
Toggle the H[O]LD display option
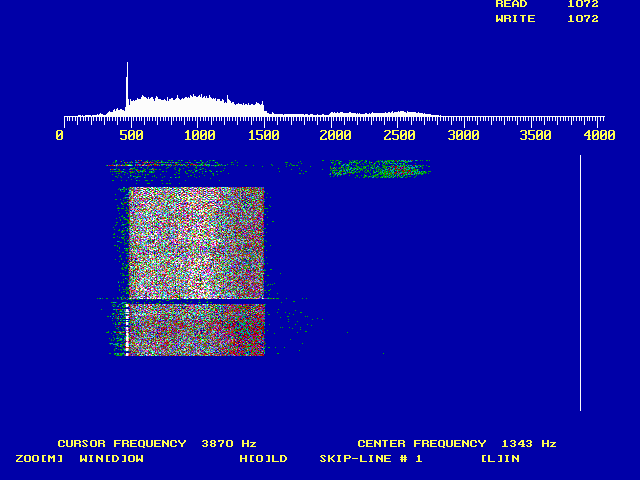[263, 459]
